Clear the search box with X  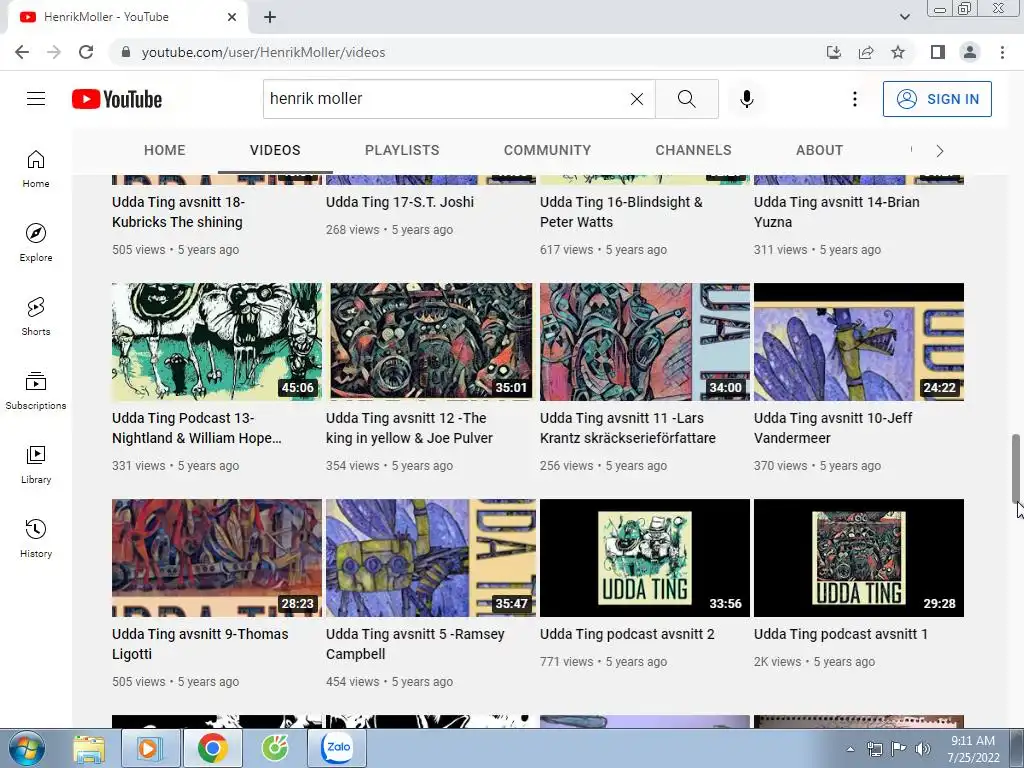click(x=637, y=99)
